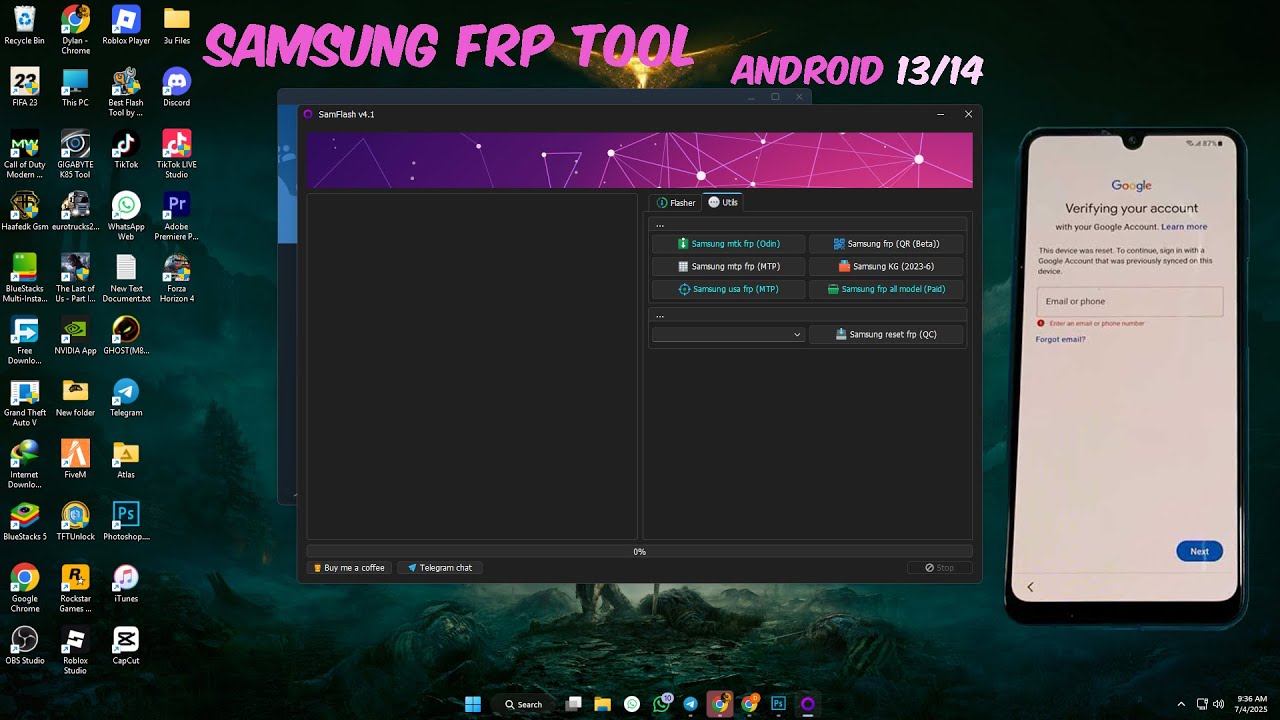Click the empty log panel in SamFlash
This screenshot has height=720, width=1280.
click(472, 367)
